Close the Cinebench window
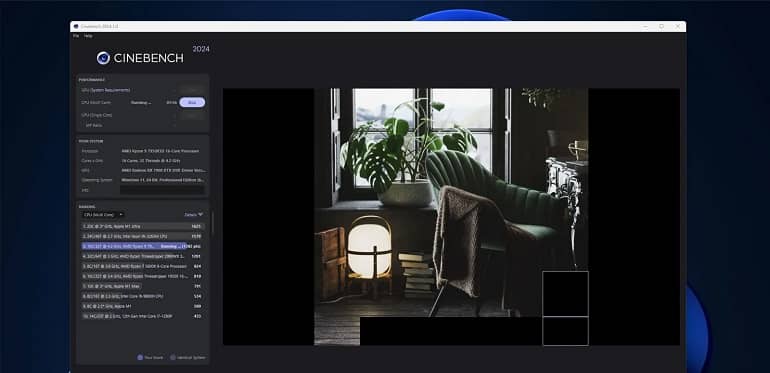 click(x=678, y=26)
